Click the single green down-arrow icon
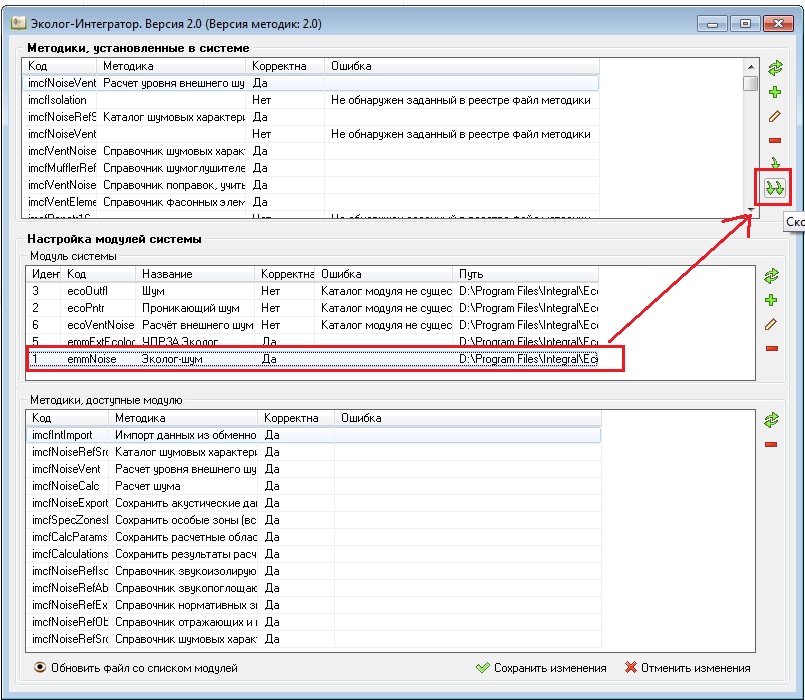Image resolution: width=805 pixels, height=700 pixels. coord(774,163)
